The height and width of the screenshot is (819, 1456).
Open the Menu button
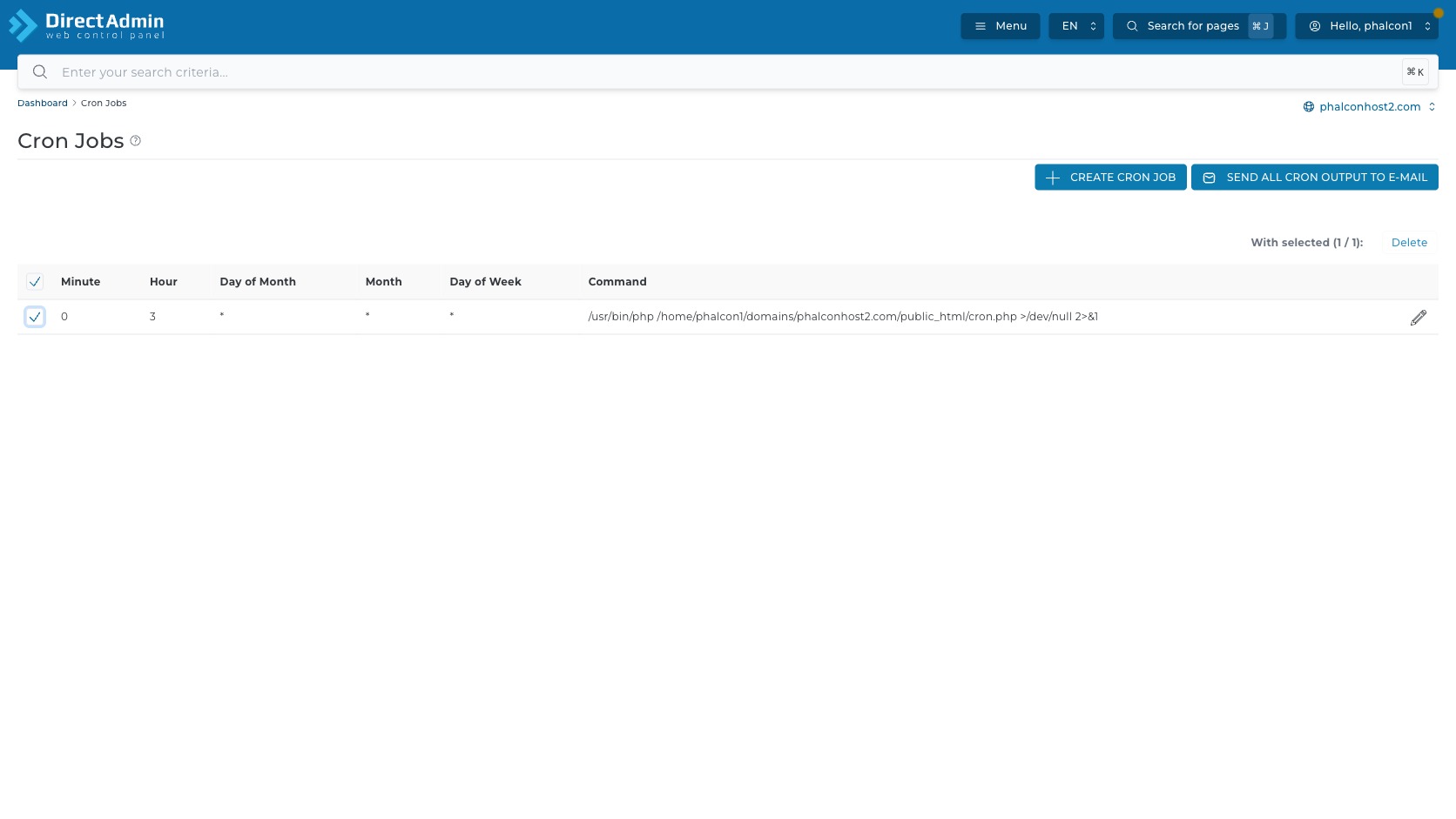point(1000,26)
